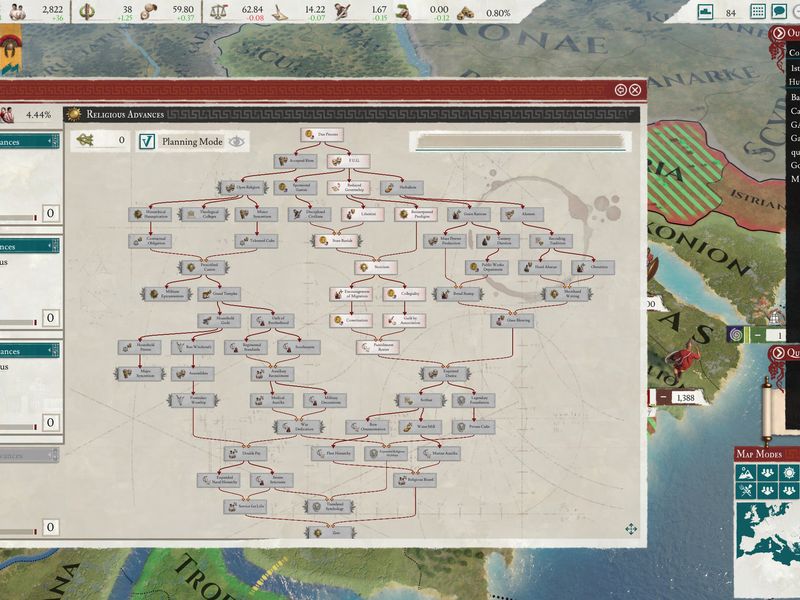Select the Founder Worship advance
The image size is (800, 600).
pyautogui.click(x=193, y=401)
